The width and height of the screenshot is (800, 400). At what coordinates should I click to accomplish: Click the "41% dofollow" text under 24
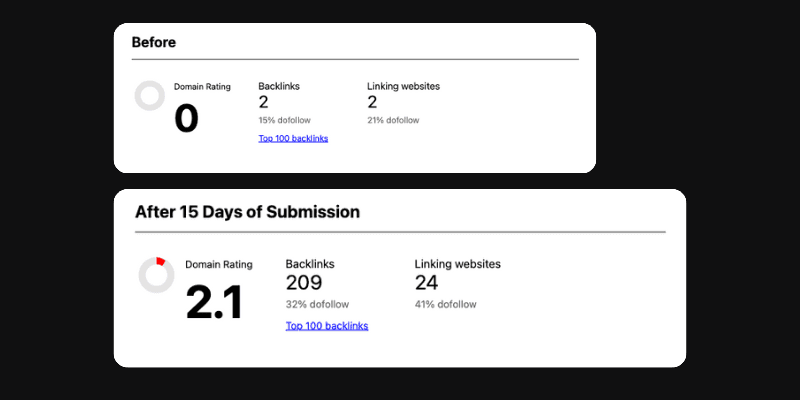pyautogui.click(x=446, y=304)
